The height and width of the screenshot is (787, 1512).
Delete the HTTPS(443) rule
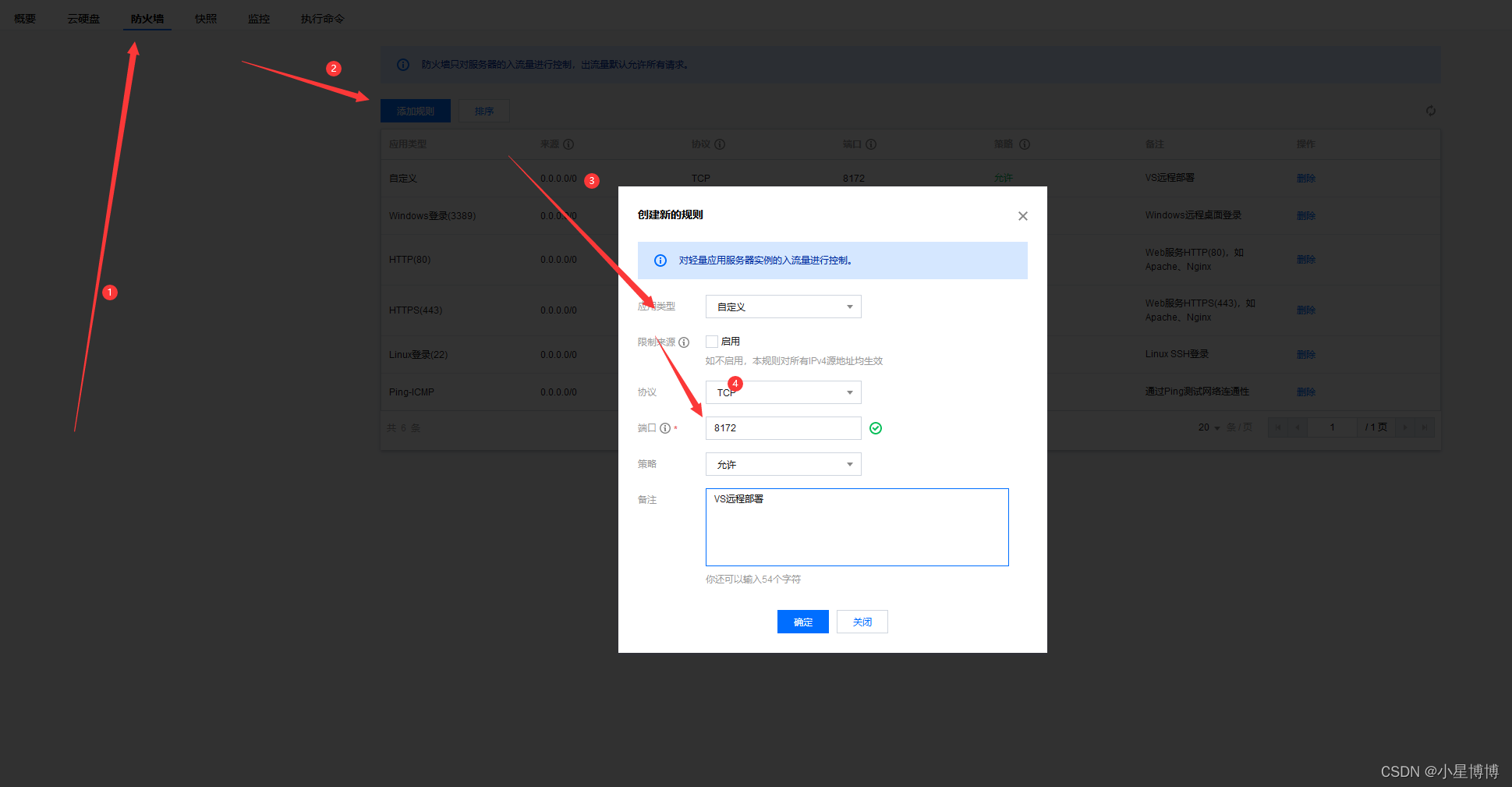(x=1306, y=310)
